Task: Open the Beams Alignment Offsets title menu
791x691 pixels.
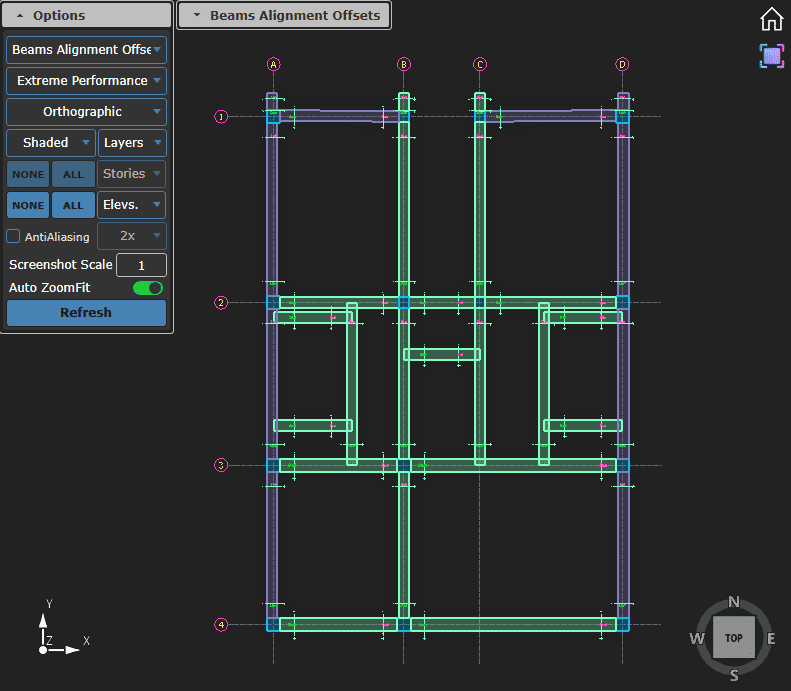Action: (x=284, y=16)
